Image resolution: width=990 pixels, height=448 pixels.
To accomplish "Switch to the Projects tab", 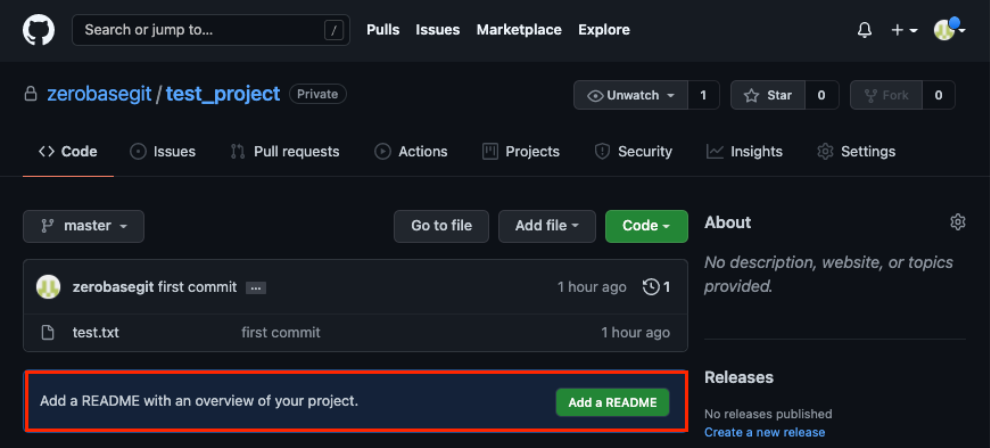I will (521, 151).
